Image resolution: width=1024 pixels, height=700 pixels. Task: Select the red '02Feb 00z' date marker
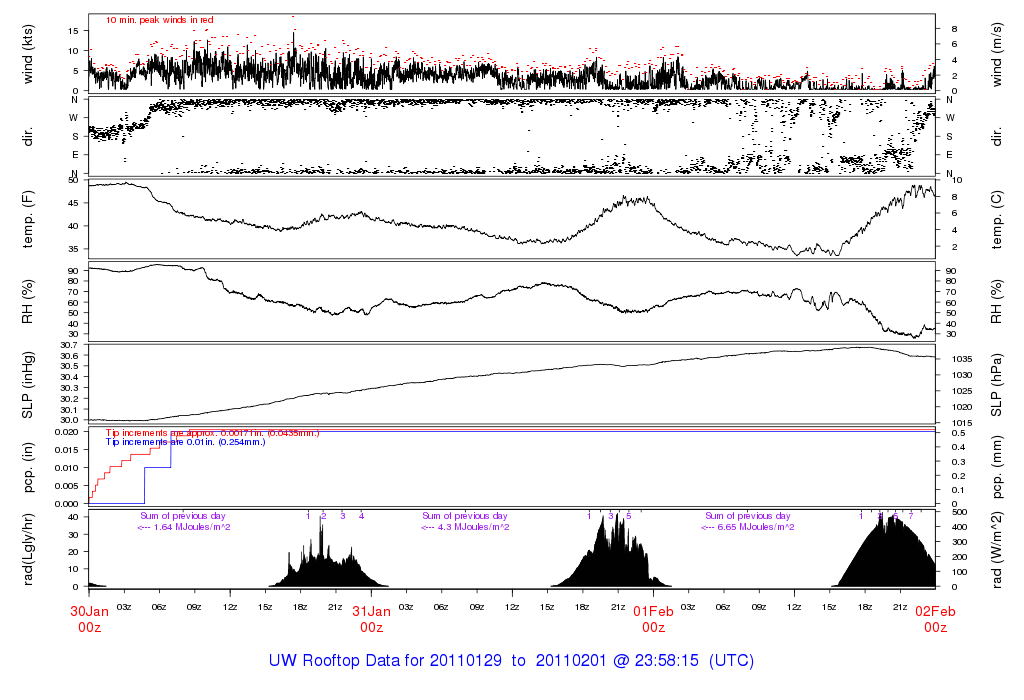pyautogui.click(x=935, y=619)
